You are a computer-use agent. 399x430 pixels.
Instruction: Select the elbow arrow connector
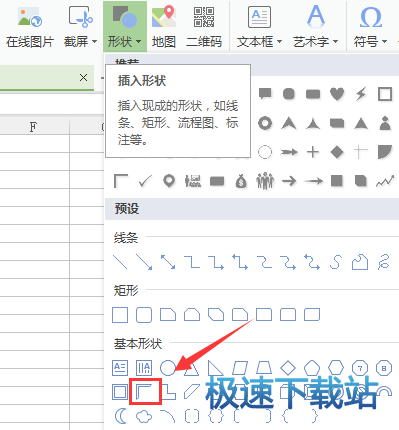[x=216, y=262]
